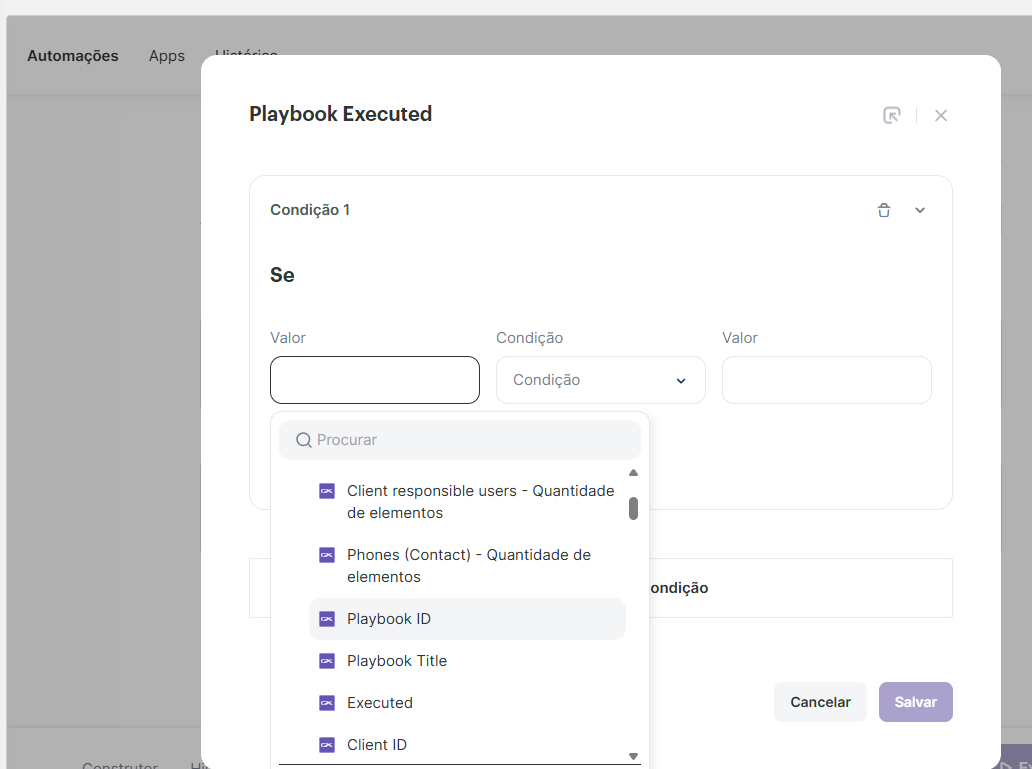The image size is (1032, 769).
Task: Open the Condição dropdown
Action: (600, 380)
